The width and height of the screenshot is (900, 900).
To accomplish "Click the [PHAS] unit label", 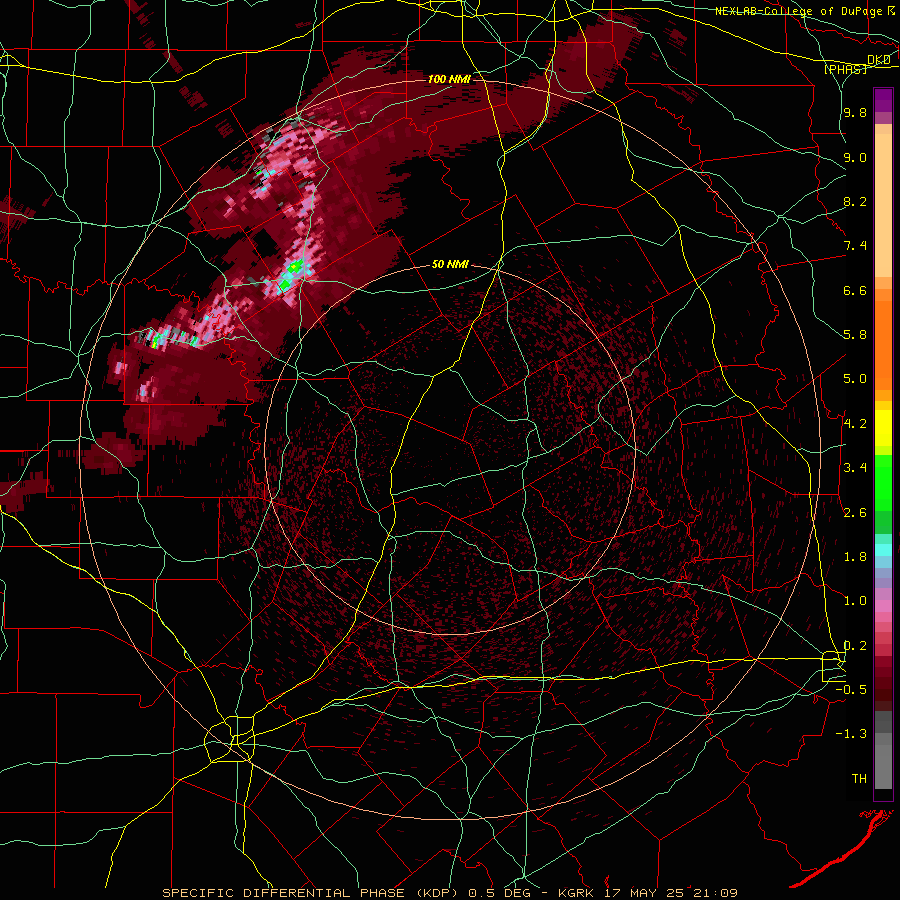I will 845,69.
